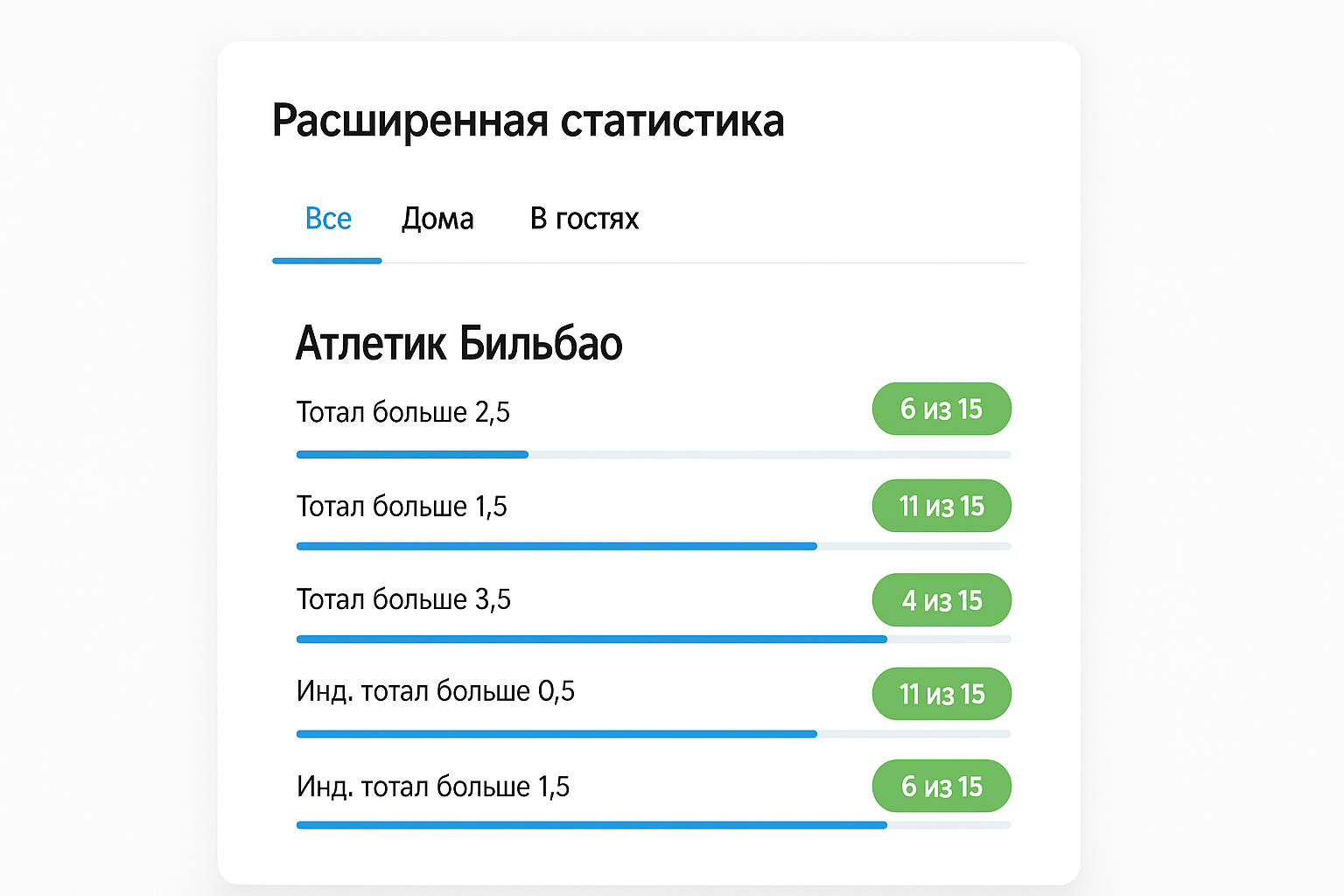
Task: Select the Все tab
Action: point(328,219)
